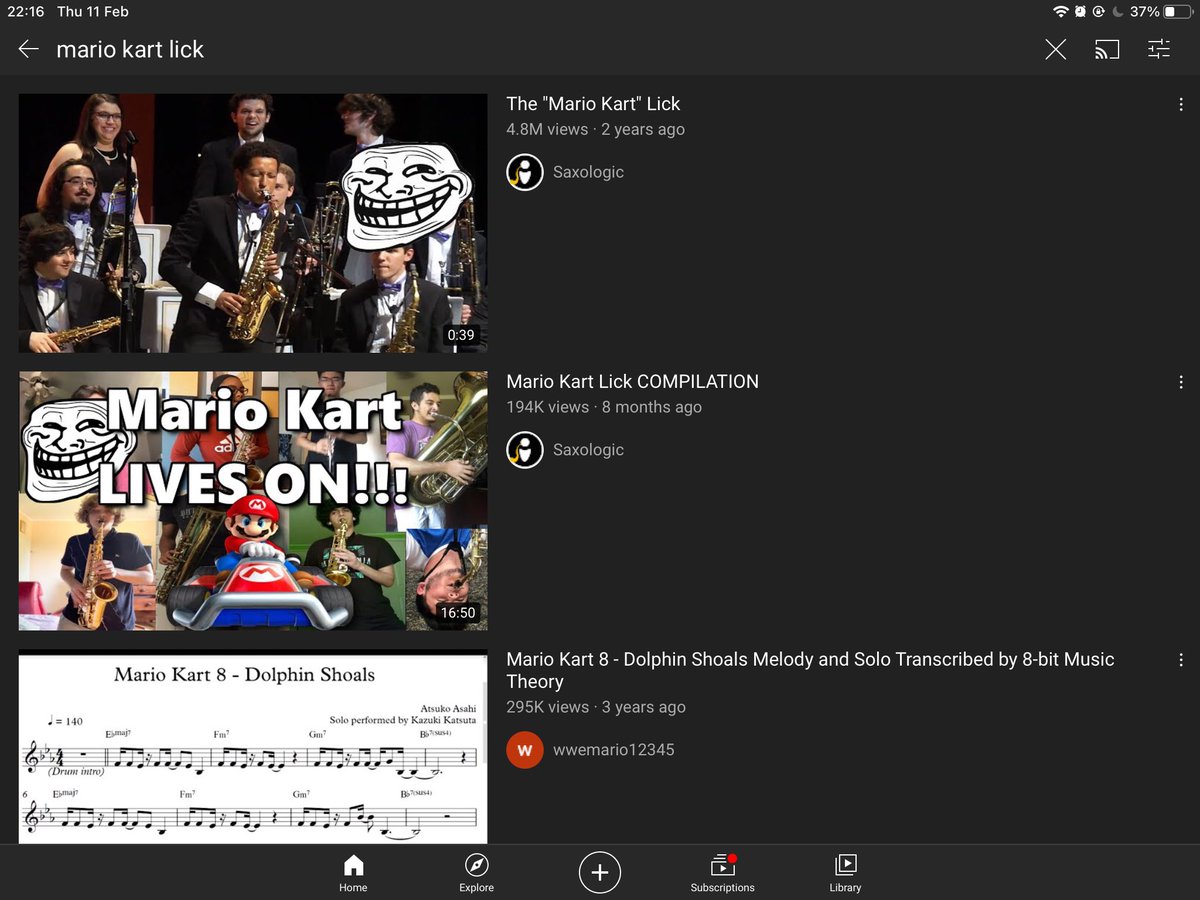The image size is (1200, 900).
Task: Tap the Thu 11 Feb date
Action: click(93, 12)
